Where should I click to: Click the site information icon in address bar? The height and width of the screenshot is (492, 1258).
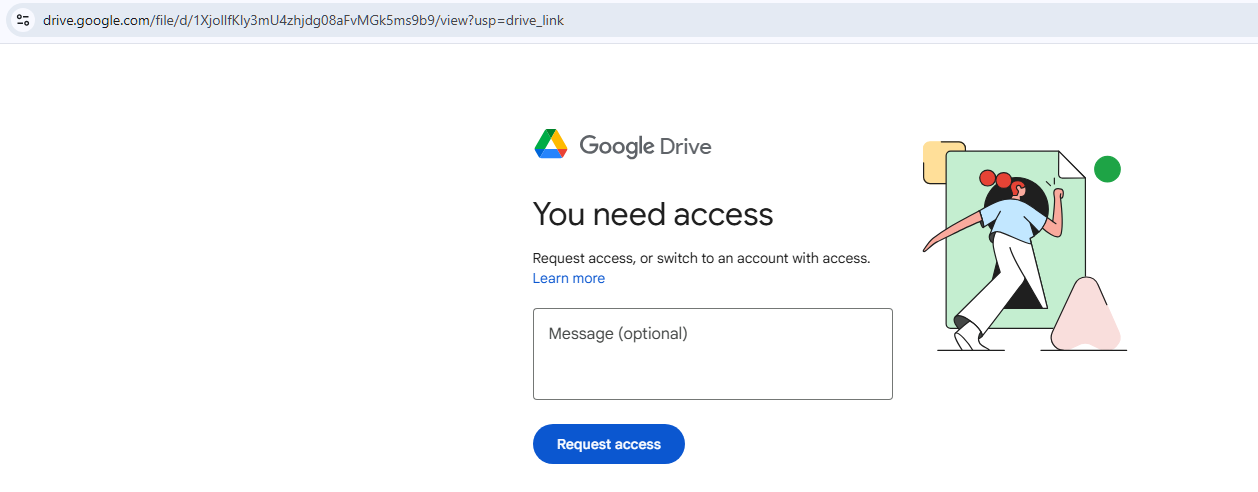coord(23,20)
